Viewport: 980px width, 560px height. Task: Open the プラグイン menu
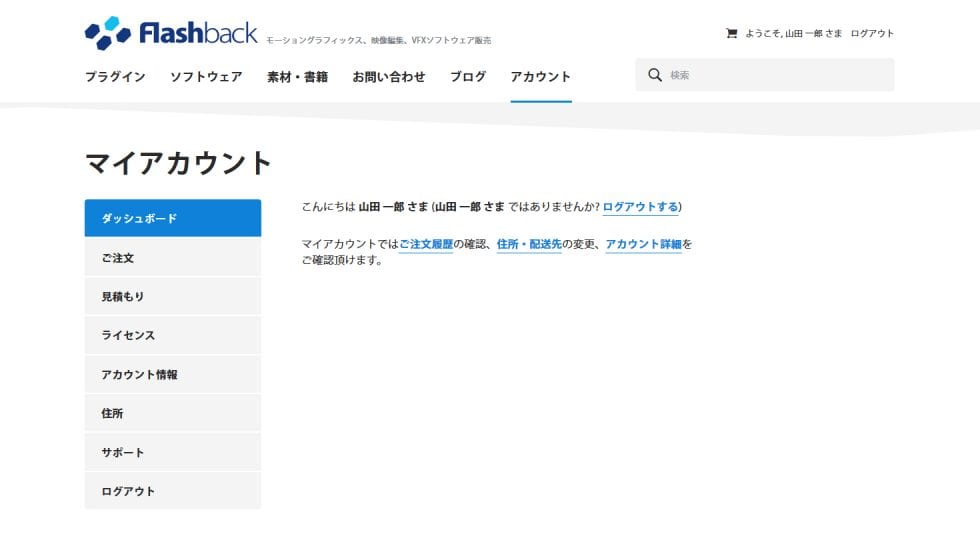coord(115,77)
